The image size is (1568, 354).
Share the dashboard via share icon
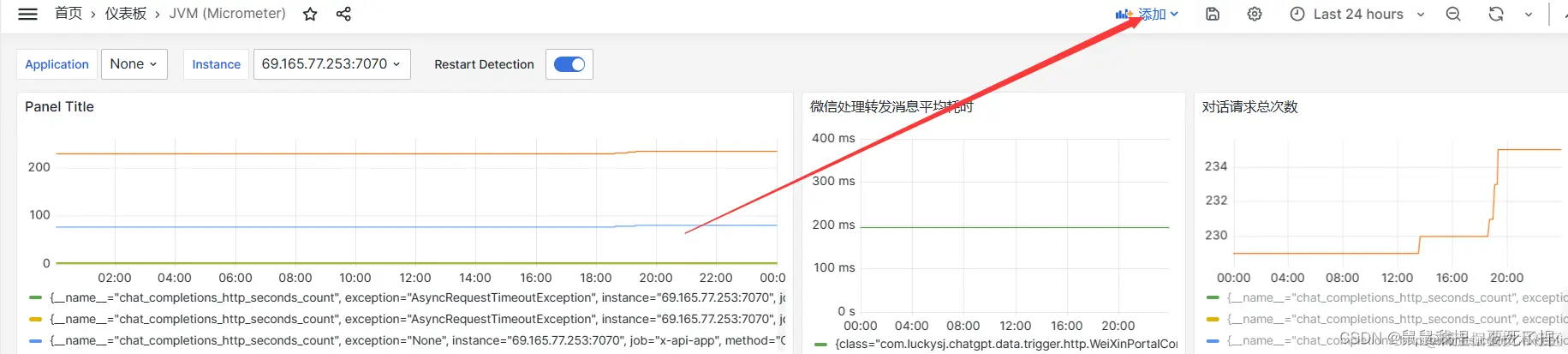coord(343,14)
